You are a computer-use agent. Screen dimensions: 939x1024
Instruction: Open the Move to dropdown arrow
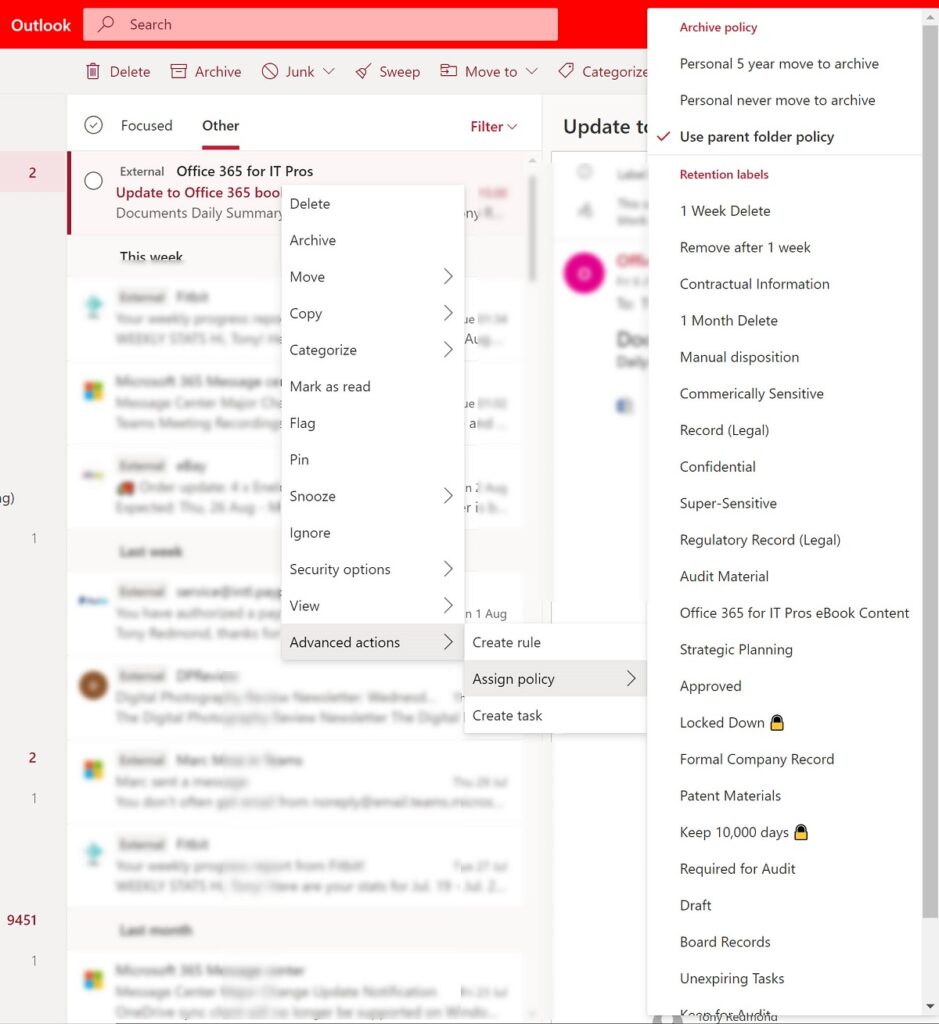tap(532, 71)
